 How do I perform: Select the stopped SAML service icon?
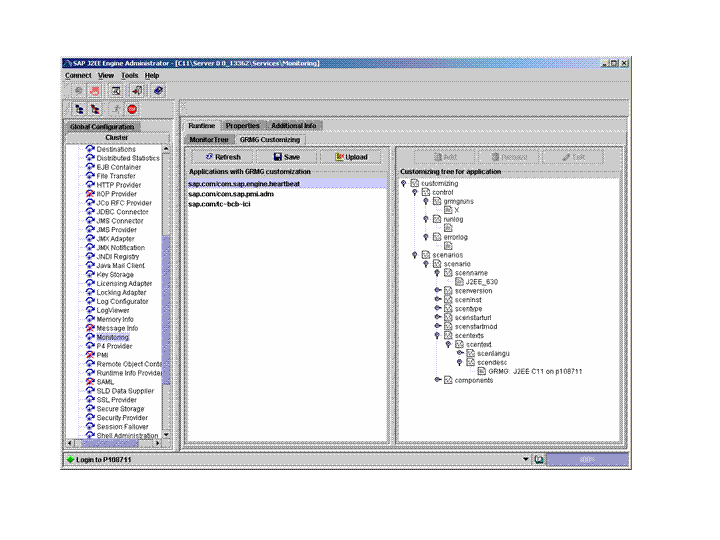click(x=90, y=382)
